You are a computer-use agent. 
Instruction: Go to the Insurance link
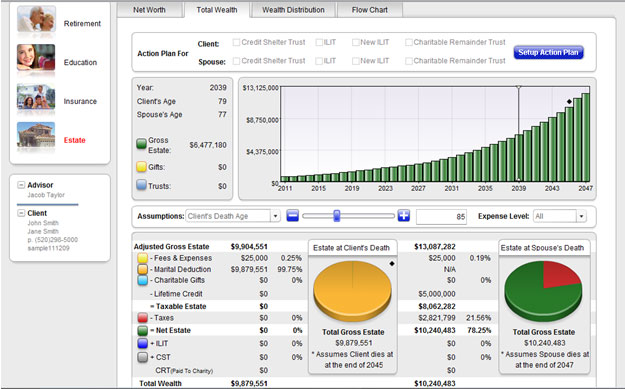(x=80, y=101)
